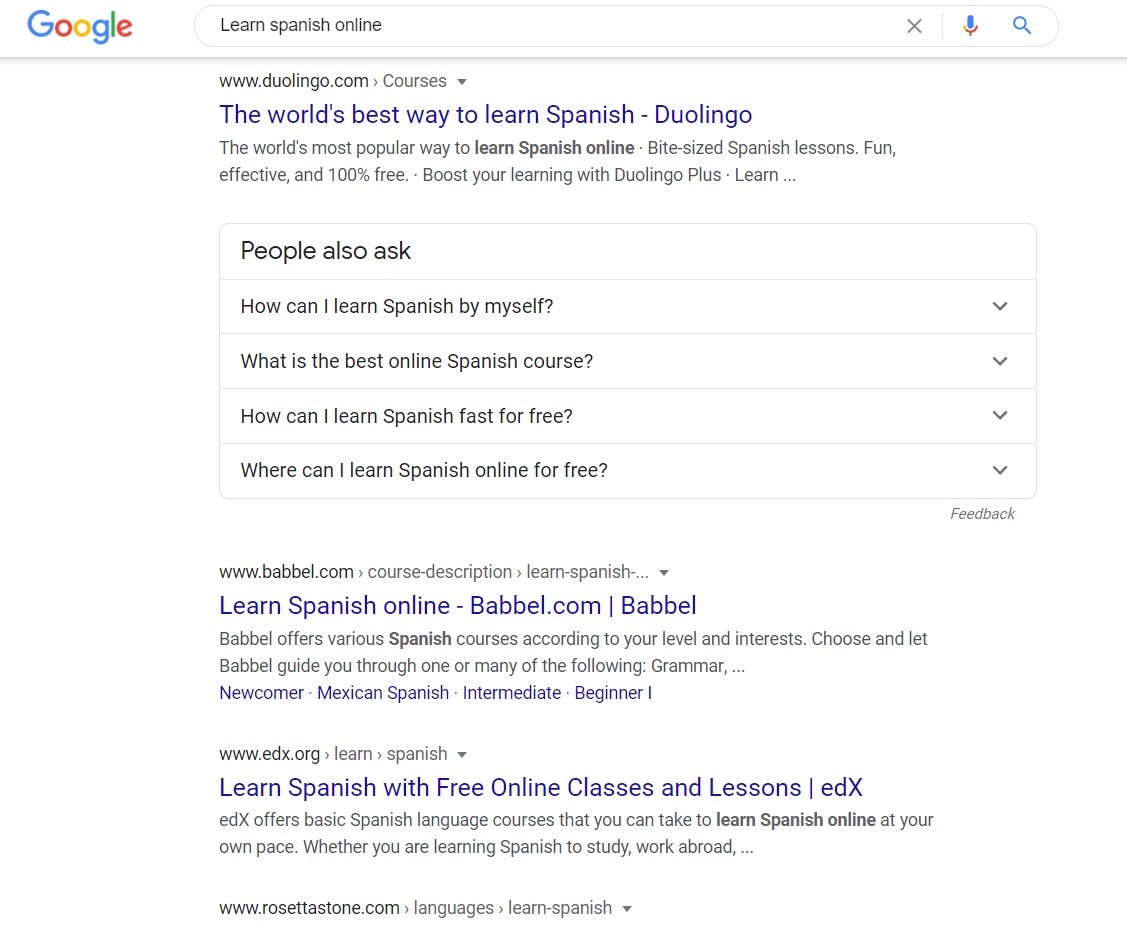Open the rosettastone.com result options arrow
Viewport: 1127px width, 927px height.
[627, 909]
